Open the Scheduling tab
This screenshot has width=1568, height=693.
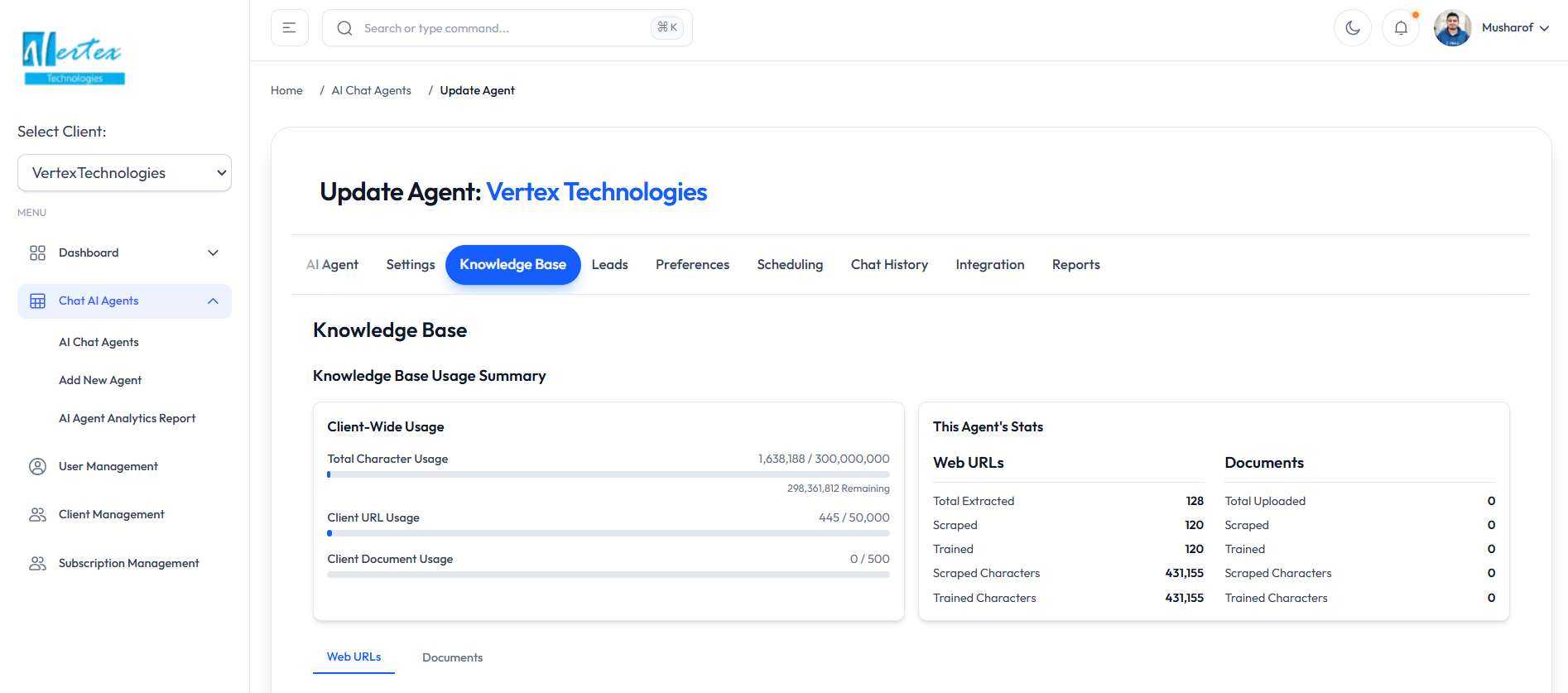[x=790, y=264]
